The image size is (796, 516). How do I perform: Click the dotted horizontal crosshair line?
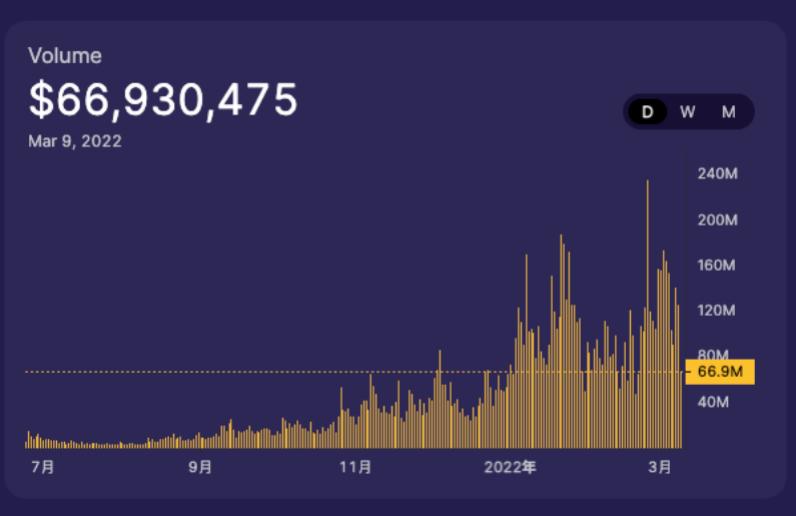point(300,372)
